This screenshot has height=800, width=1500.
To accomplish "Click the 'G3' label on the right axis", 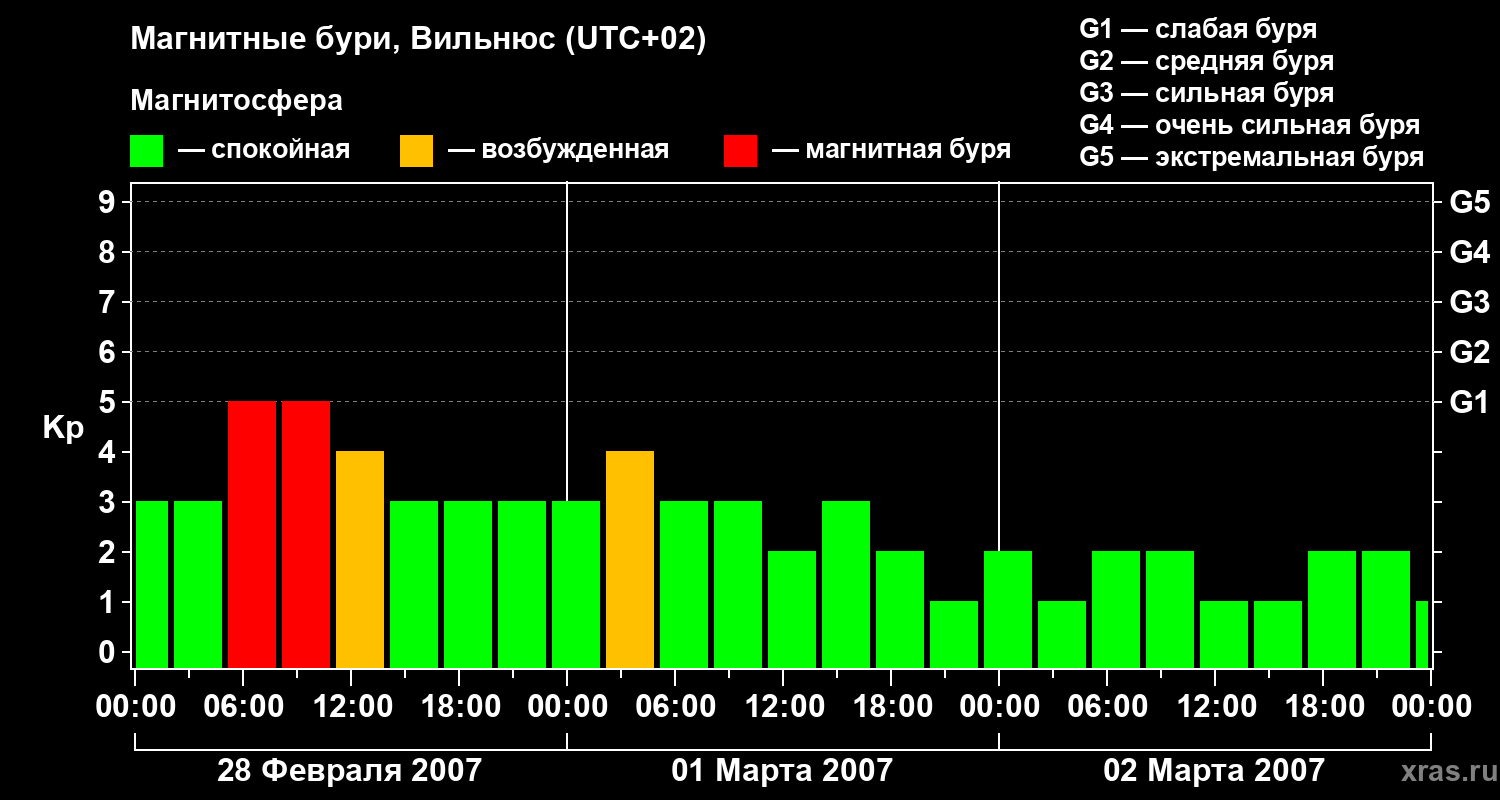I will tap(1469, 303).
